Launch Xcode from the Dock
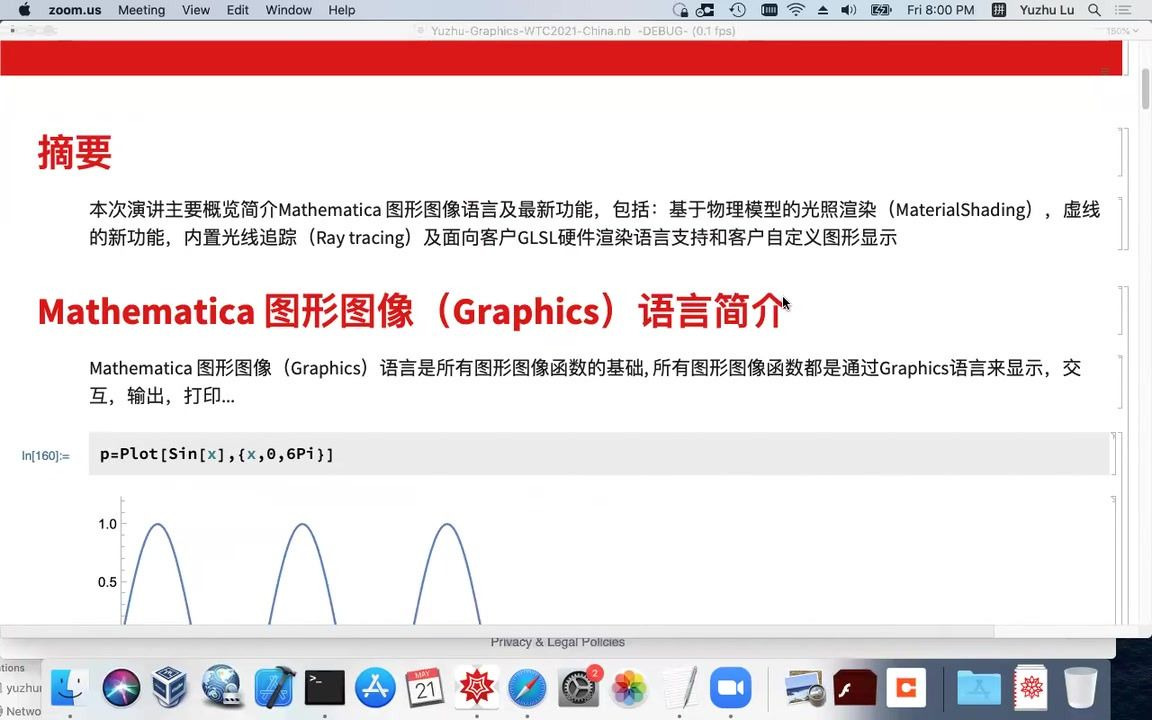1152x720 pixels. (272, 687)
